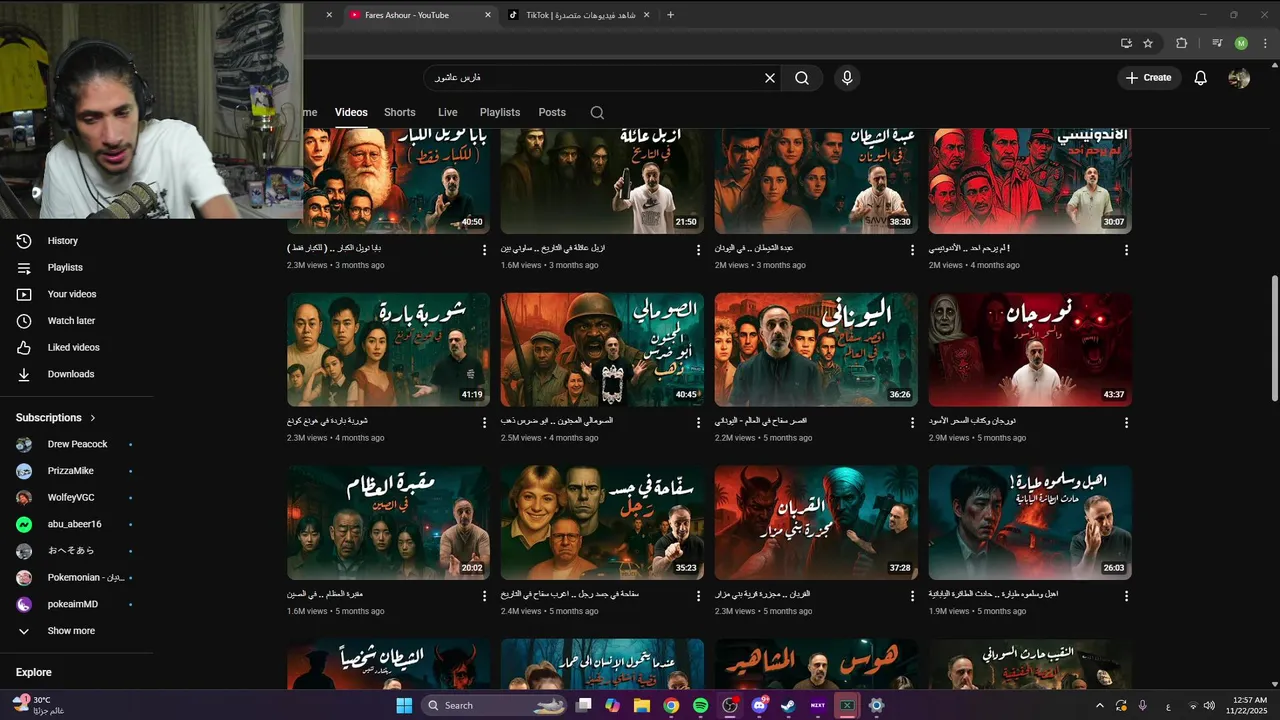Open options menu for 37:28 video
Screen dimensions: 1280x720
click(912, 596)
